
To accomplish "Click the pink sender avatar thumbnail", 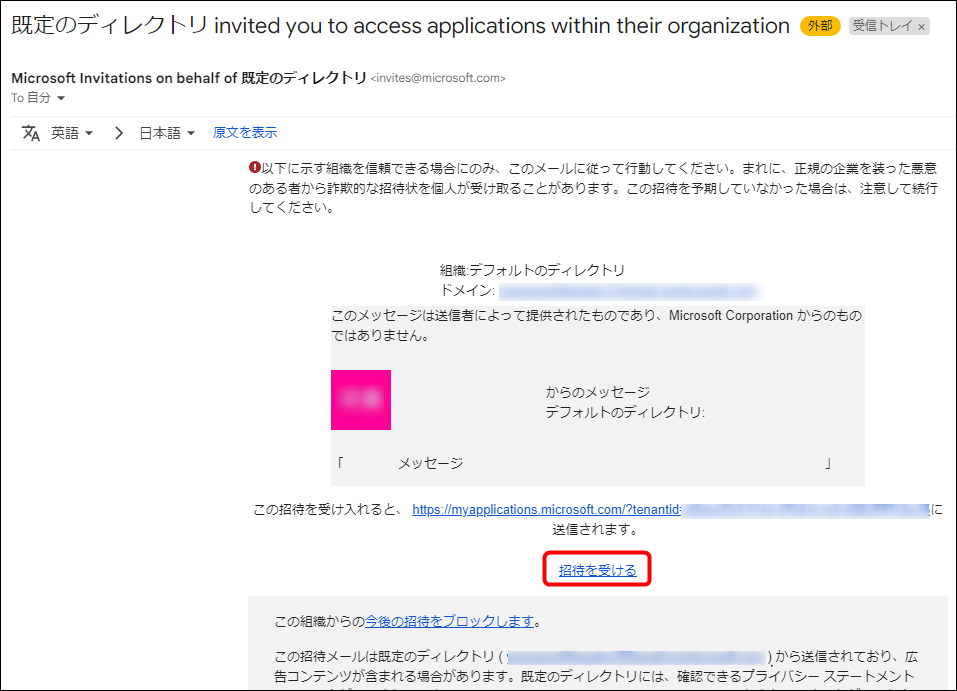I will pos(361,400).
